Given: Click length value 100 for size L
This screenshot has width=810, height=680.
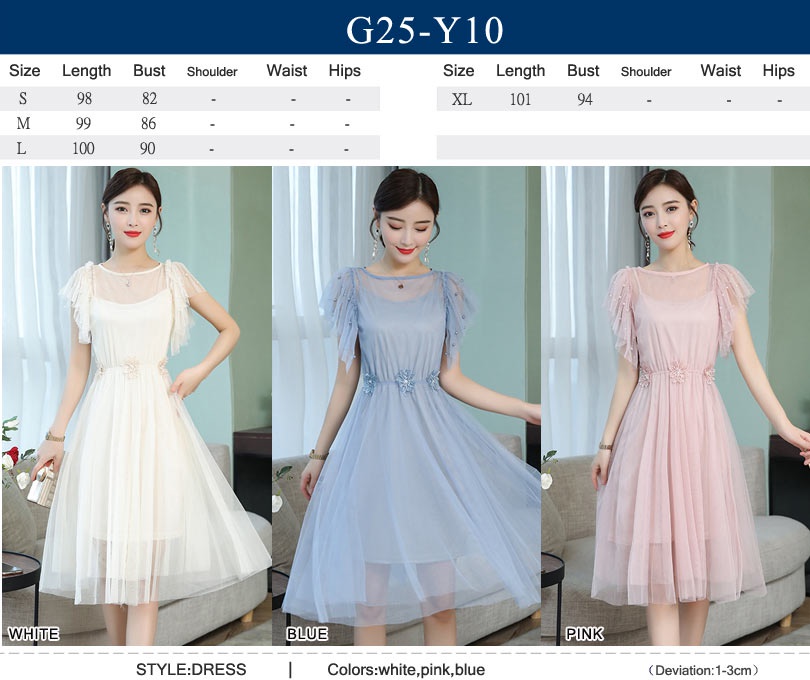Looking at the screenshot, I should pos(83,148).
